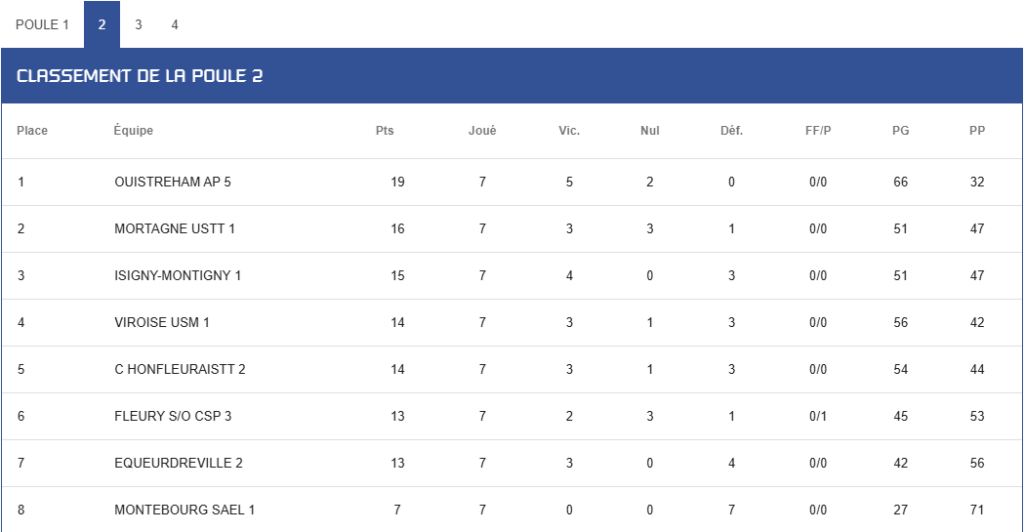Choose C HONFLEURAISTT 2 team
1024x532 pixels.
[x=180, y=369]
